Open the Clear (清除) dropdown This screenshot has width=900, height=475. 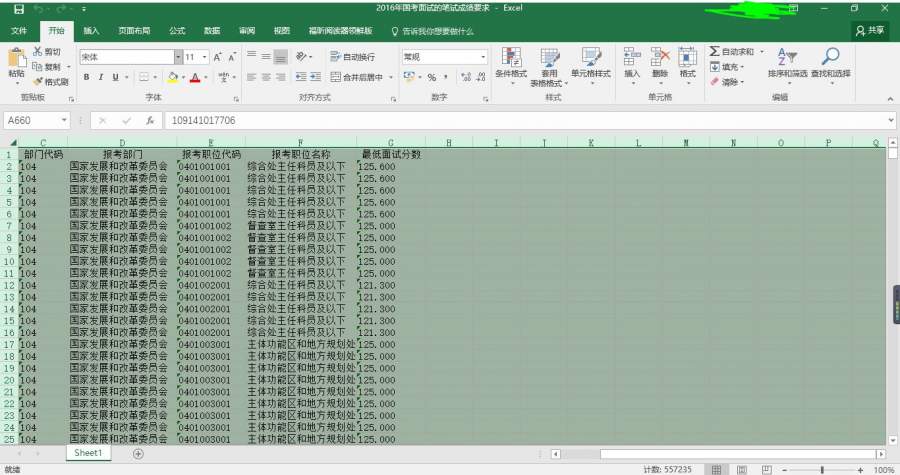click(x=727, y=82)
